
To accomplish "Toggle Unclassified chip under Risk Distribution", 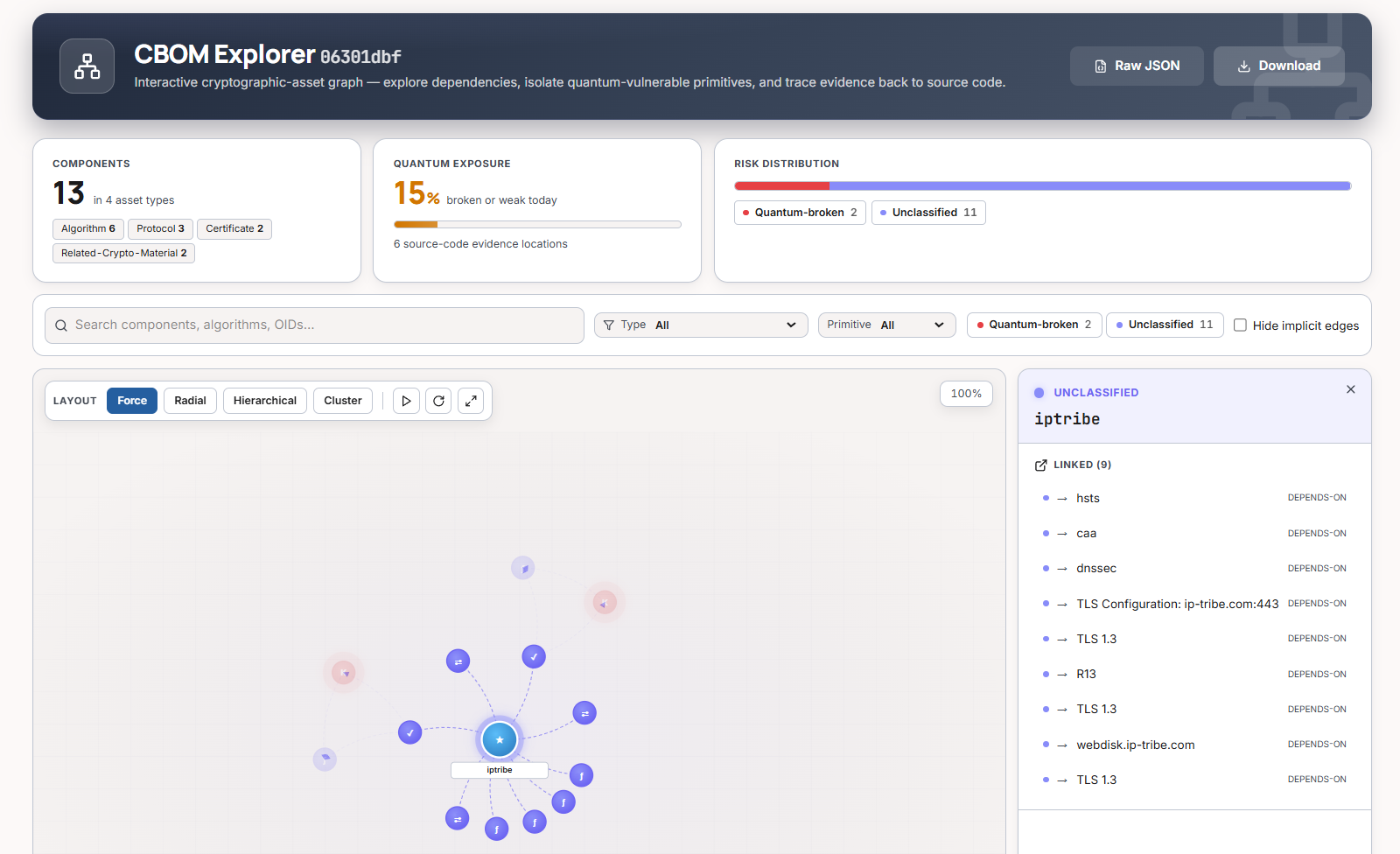I will [x=928, y=213].
